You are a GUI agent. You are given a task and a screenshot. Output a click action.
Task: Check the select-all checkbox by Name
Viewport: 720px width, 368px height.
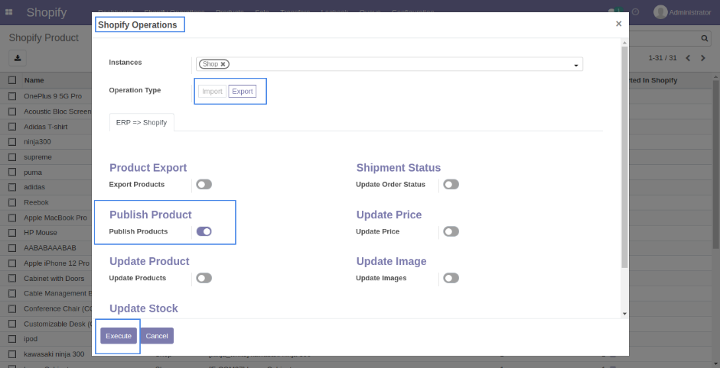pos(12,80)
